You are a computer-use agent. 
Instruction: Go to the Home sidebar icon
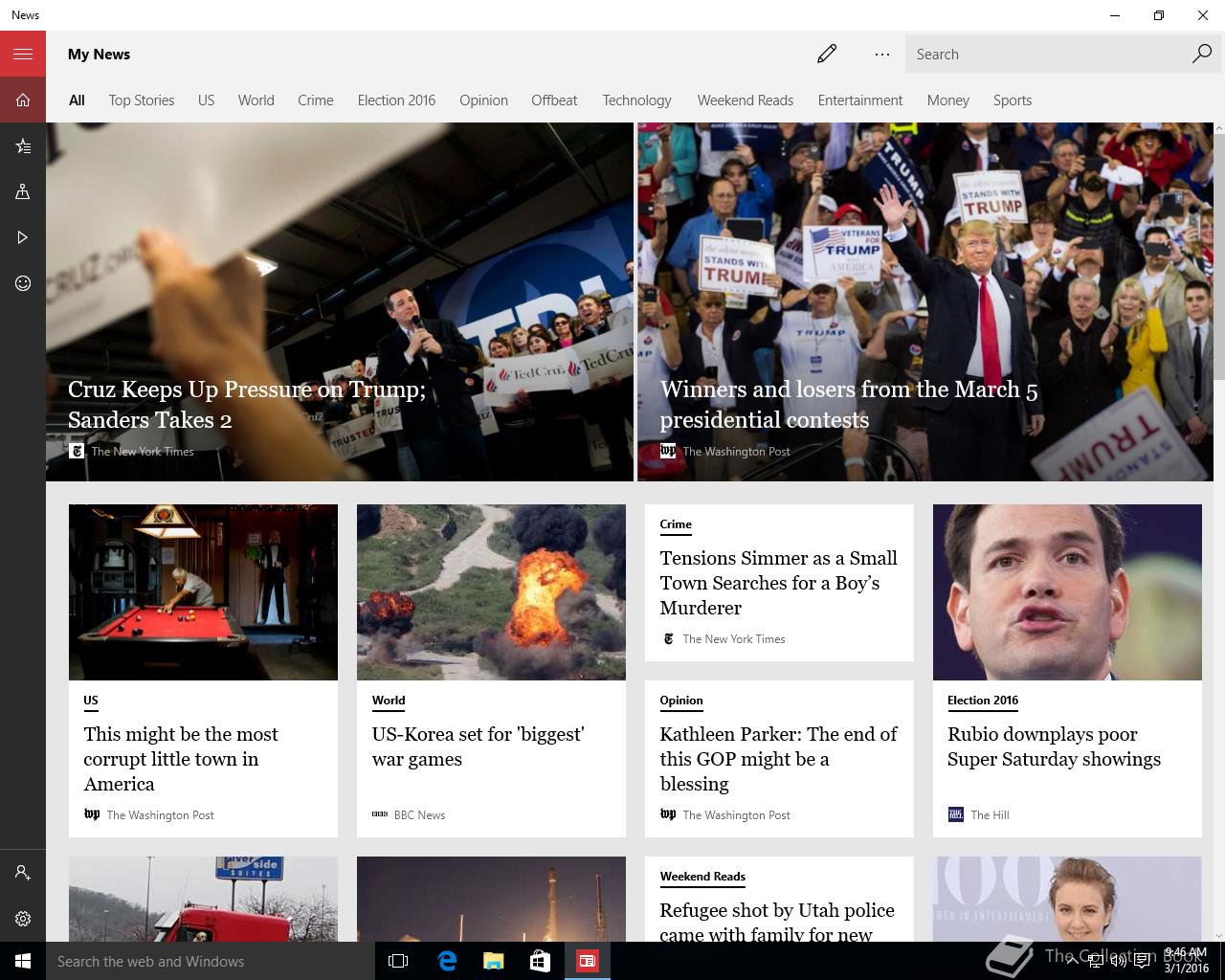coord(23,100)
